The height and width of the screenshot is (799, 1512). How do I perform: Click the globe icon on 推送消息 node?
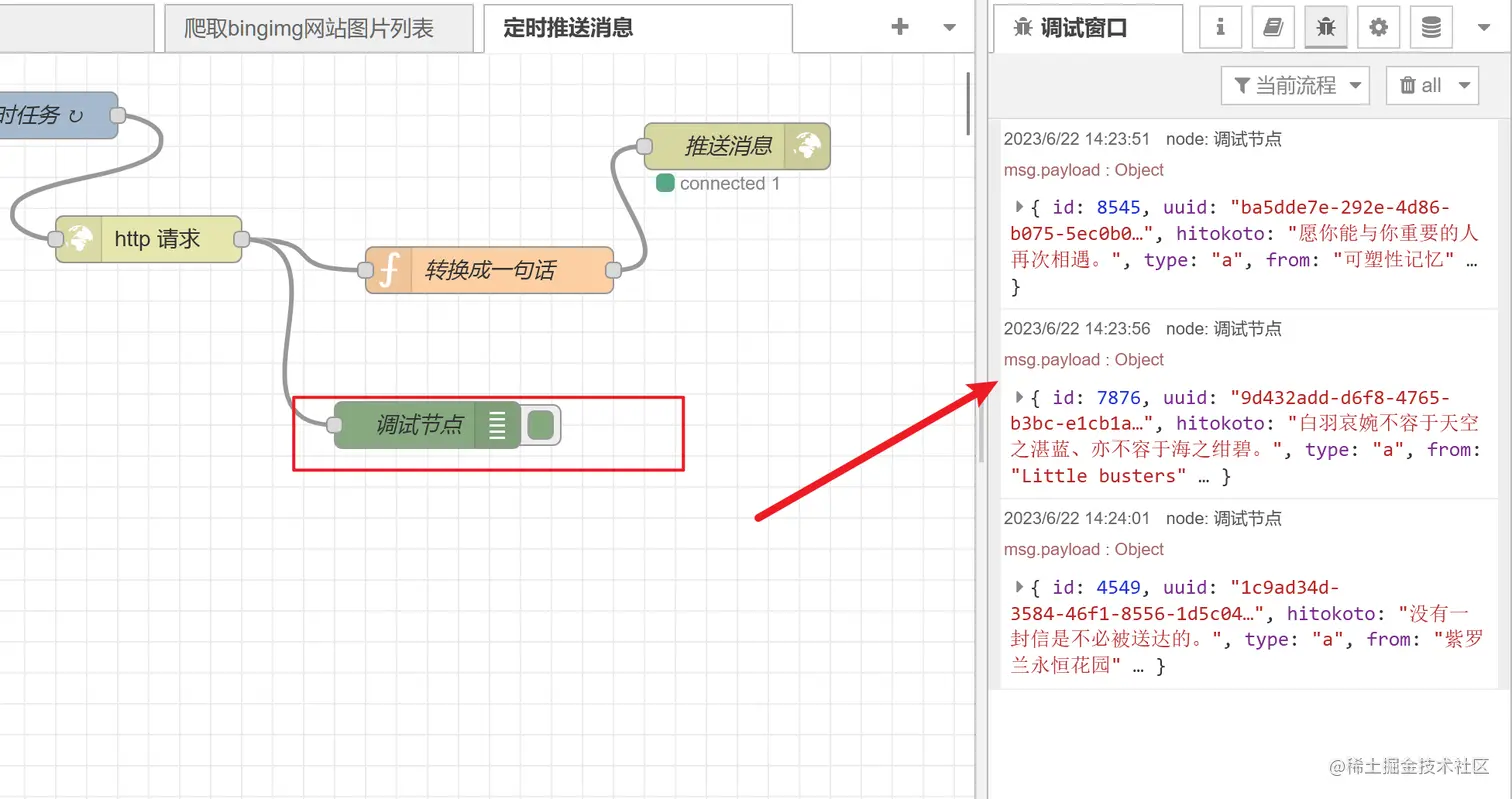807,146
